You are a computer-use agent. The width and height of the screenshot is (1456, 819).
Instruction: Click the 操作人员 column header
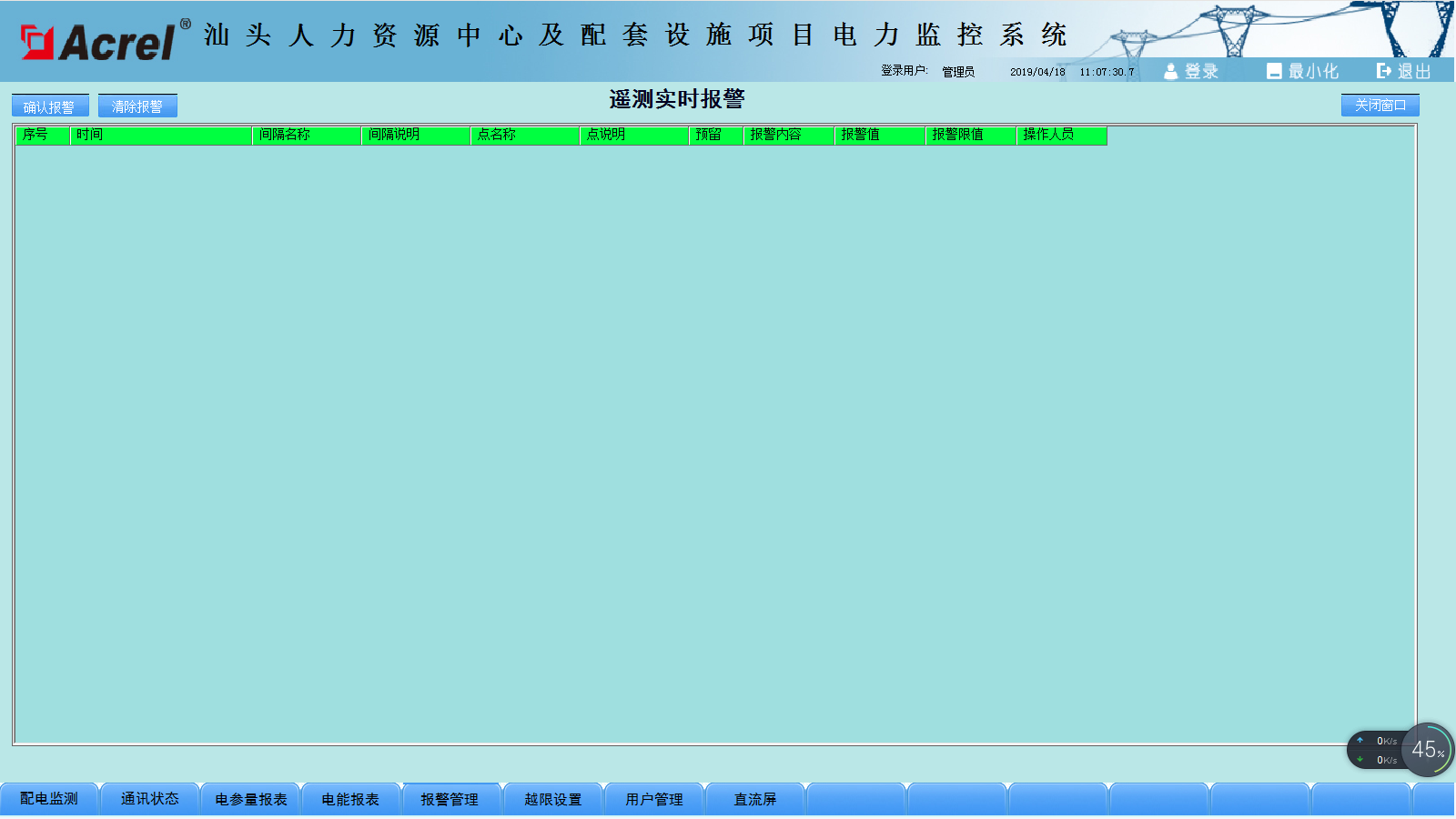1061,135
